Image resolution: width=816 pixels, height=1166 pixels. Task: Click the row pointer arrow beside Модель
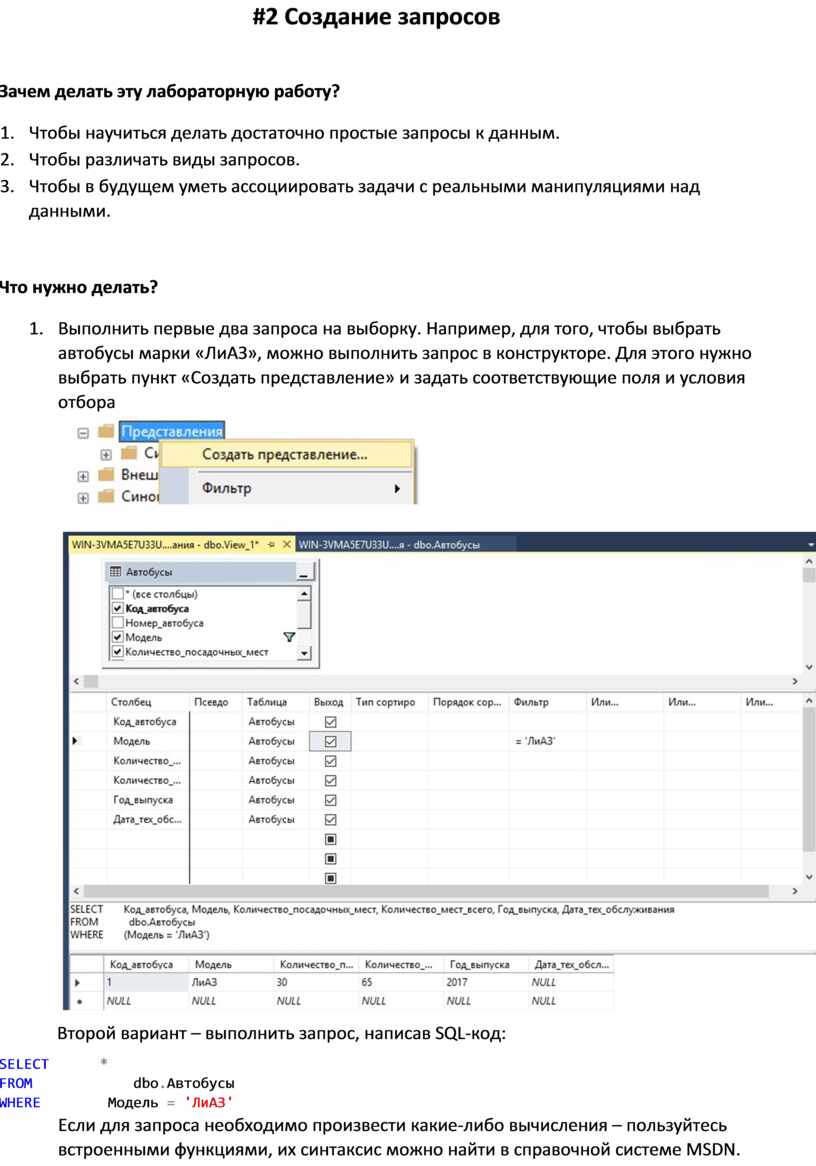coord(75,741)
